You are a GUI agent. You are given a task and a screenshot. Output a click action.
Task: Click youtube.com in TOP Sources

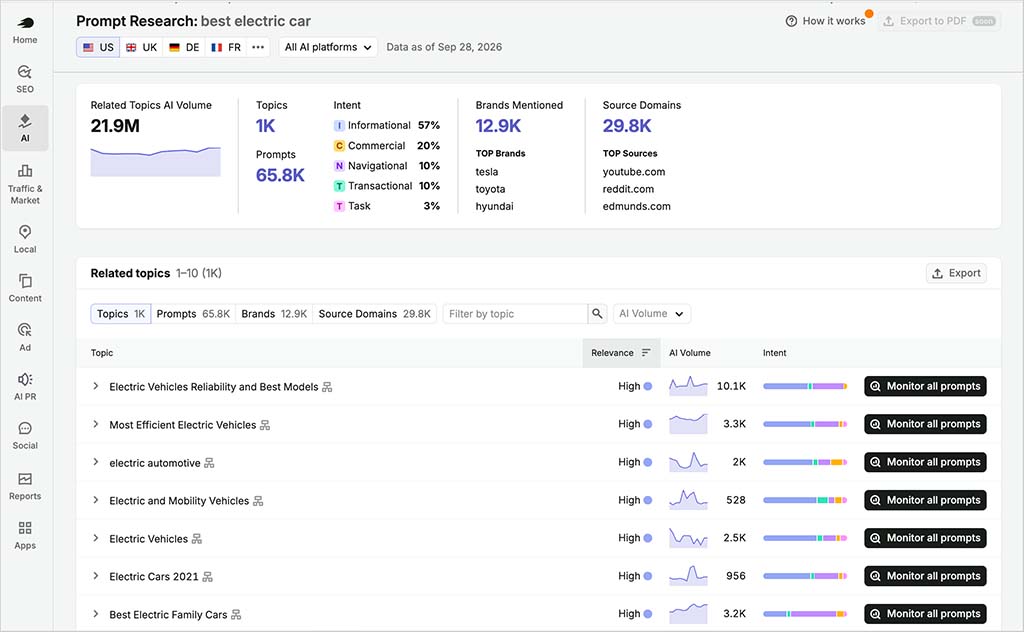[633, 172]
